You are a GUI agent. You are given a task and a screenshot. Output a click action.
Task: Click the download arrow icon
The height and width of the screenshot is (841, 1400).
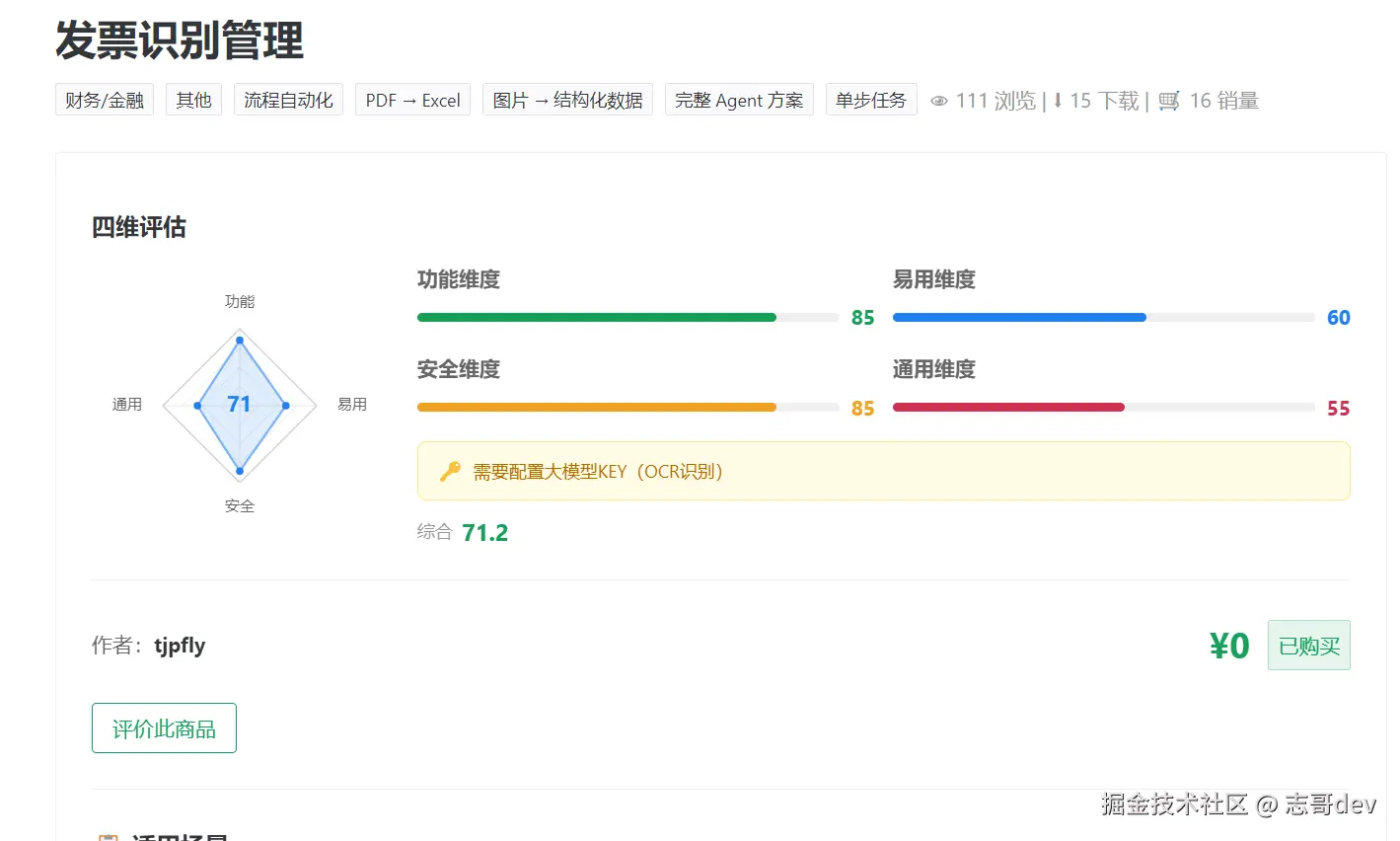pos(1058,100)
